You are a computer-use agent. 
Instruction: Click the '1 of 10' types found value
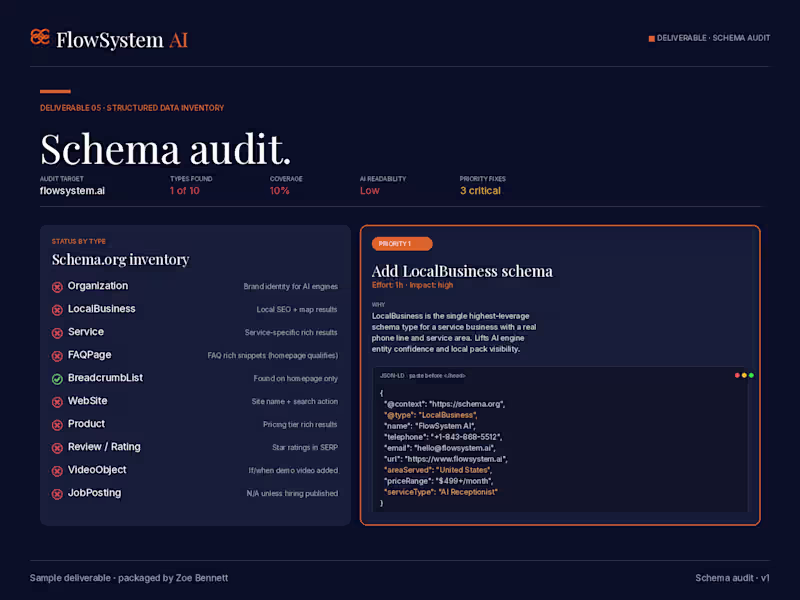pyautogui.click(x=185, y=191)
